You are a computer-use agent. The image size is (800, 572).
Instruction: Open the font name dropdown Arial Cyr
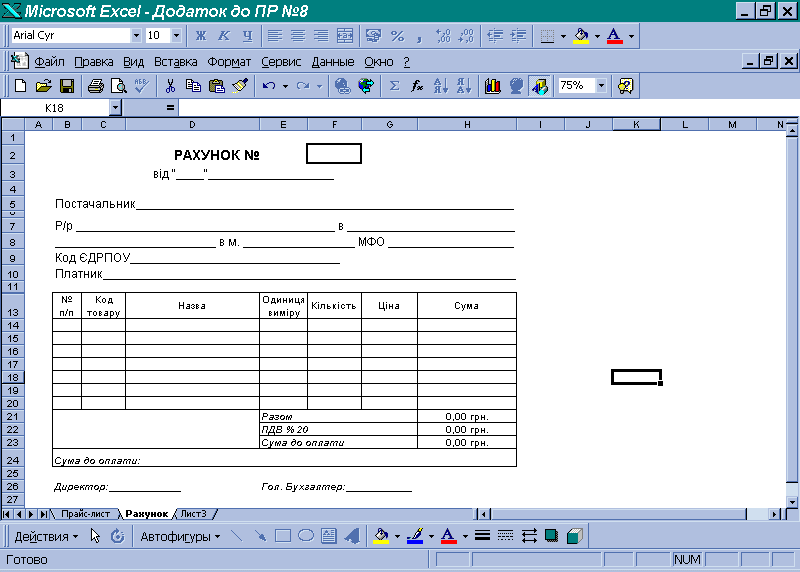click(136, 36)
